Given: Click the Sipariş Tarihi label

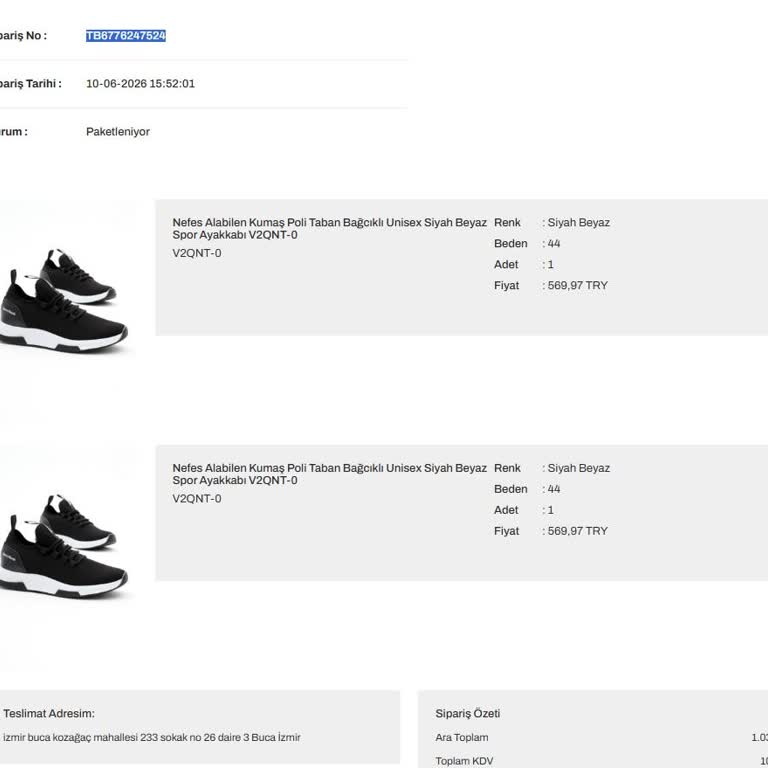Looking at the screenshot, I should tap(30, 84).
